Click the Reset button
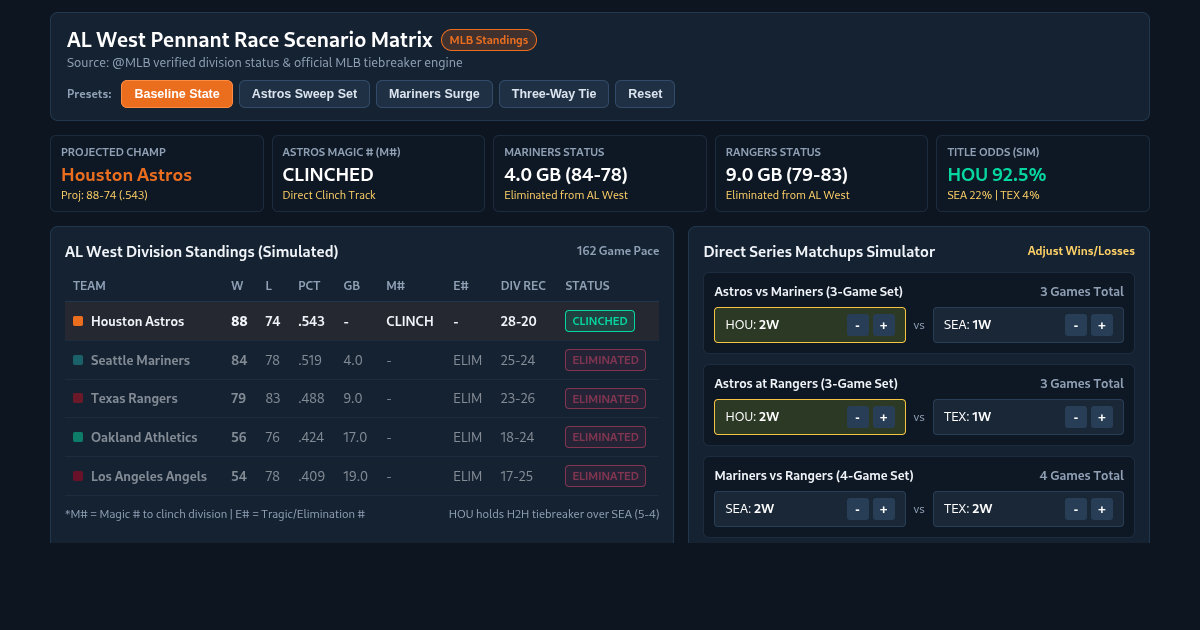The width and height of the screenshot is (1200, 630). click(x=645, y=94)
